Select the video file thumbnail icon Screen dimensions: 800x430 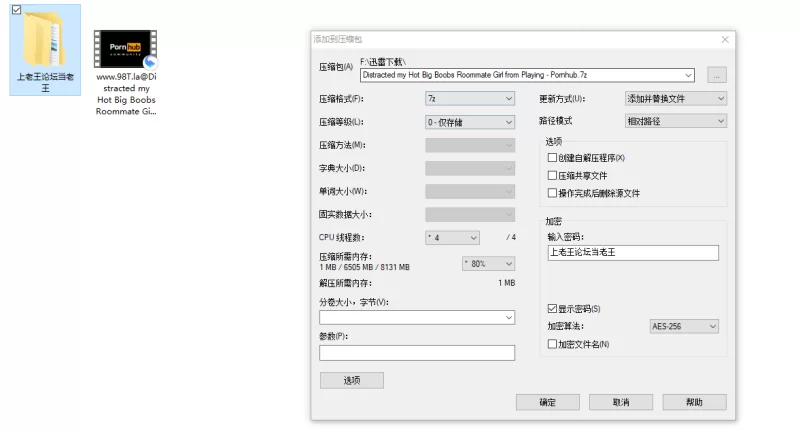pyautogui.click(x=126, y=48)
